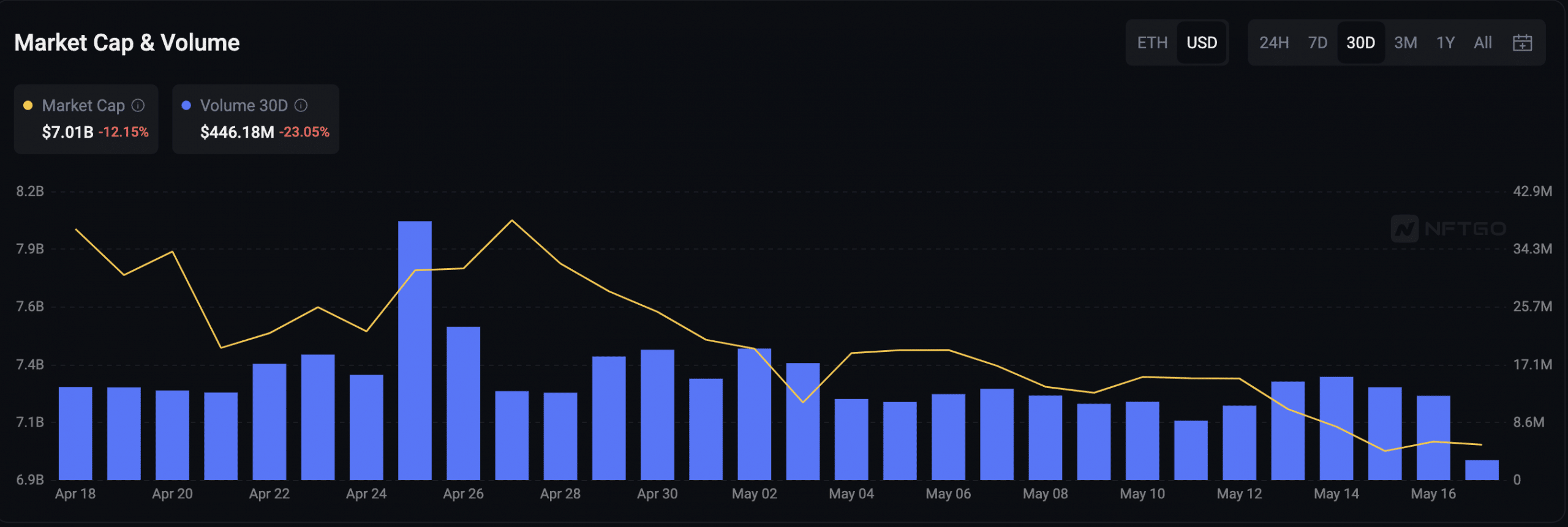Click the volume bar above Apr 18
Viewport: 1568px width, 527px height.
(x=75, y=433)
